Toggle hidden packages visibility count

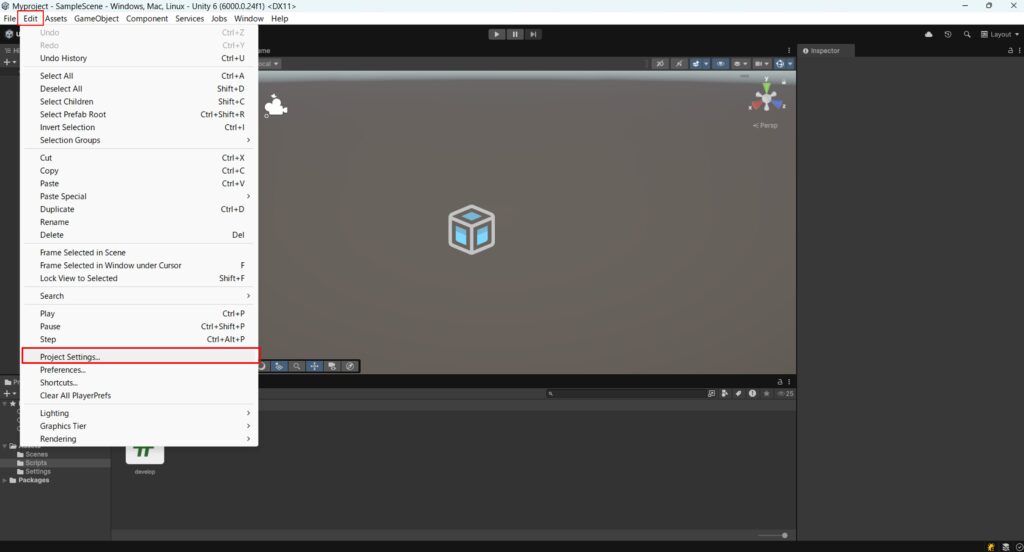[x=786, y=394]
